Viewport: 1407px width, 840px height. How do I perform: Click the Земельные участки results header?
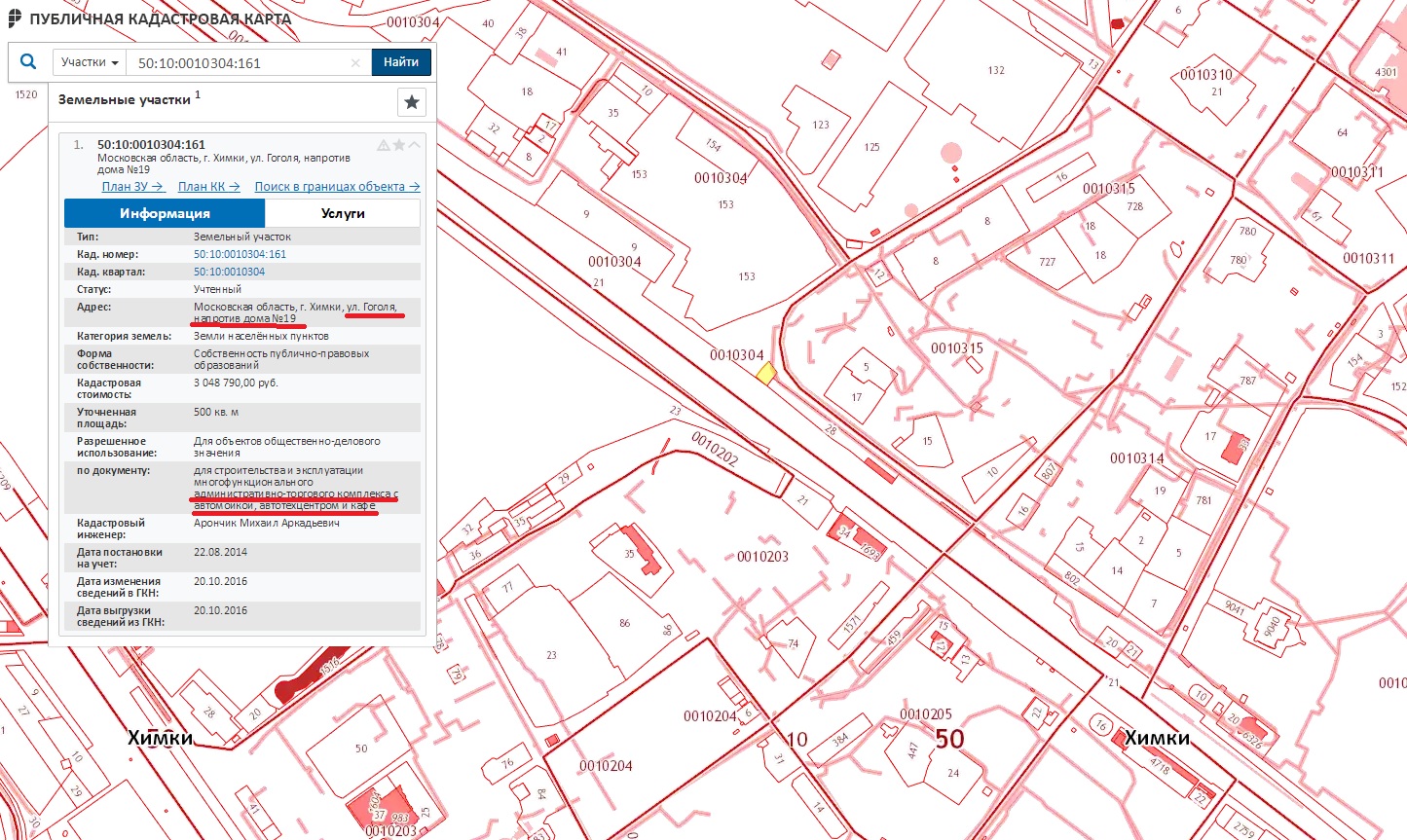point(125,99)
